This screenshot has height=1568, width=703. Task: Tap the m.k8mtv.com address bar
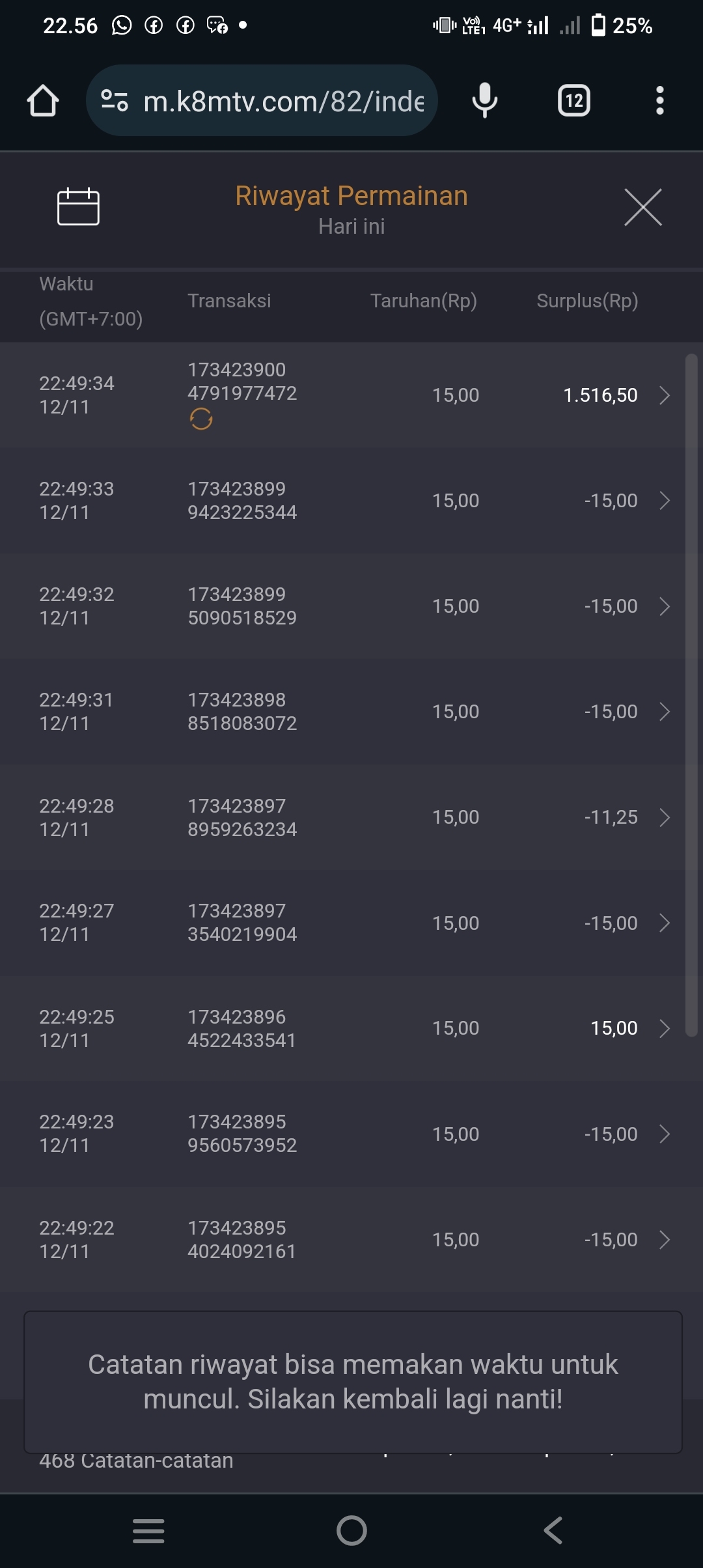[x=283, y=101]
